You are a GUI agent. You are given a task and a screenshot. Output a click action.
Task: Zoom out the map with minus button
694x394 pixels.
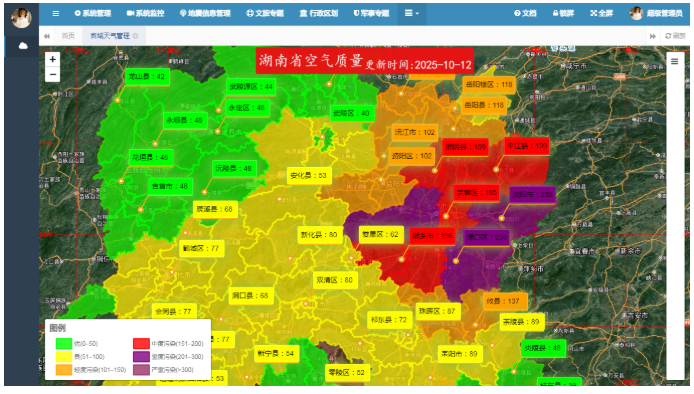point(53,74)
